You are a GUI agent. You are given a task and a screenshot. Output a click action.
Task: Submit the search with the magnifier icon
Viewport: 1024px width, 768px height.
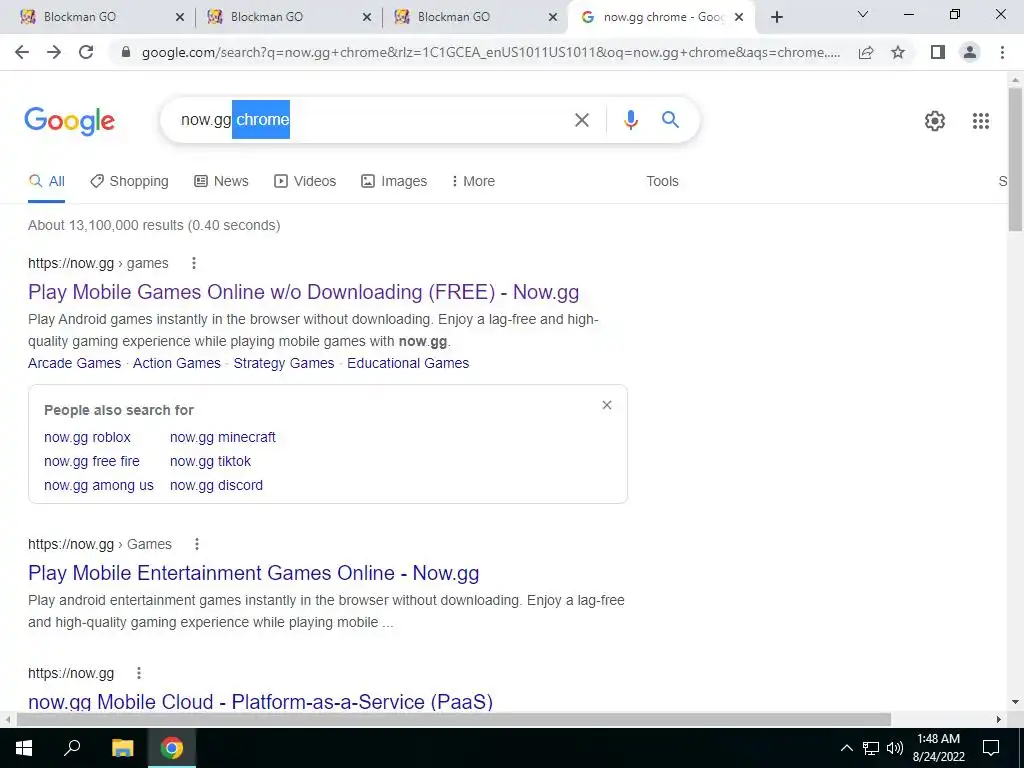point(670,120)
